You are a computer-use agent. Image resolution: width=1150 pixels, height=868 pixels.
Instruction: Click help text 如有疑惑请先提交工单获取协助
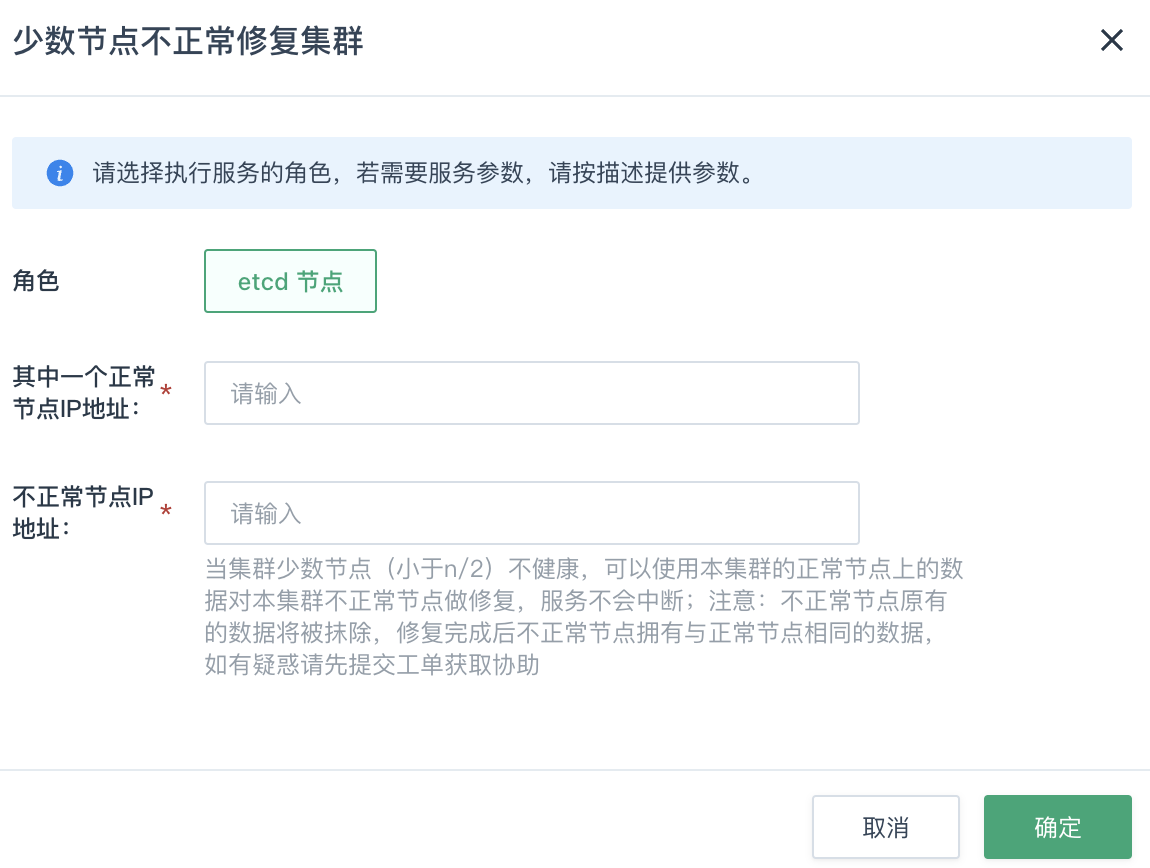coord(372,666)
